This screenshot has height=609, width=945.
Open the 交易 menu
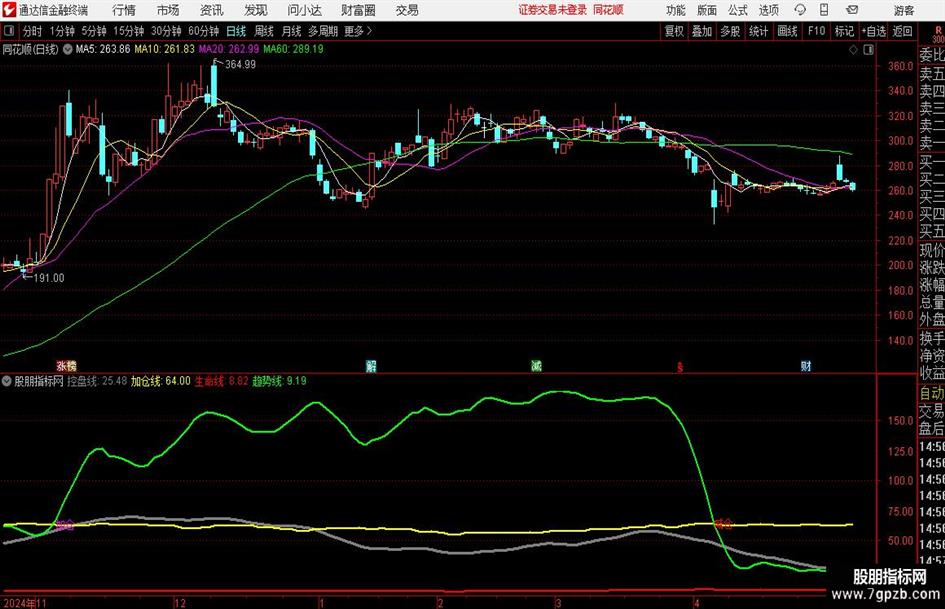click(x=407, y=10)
